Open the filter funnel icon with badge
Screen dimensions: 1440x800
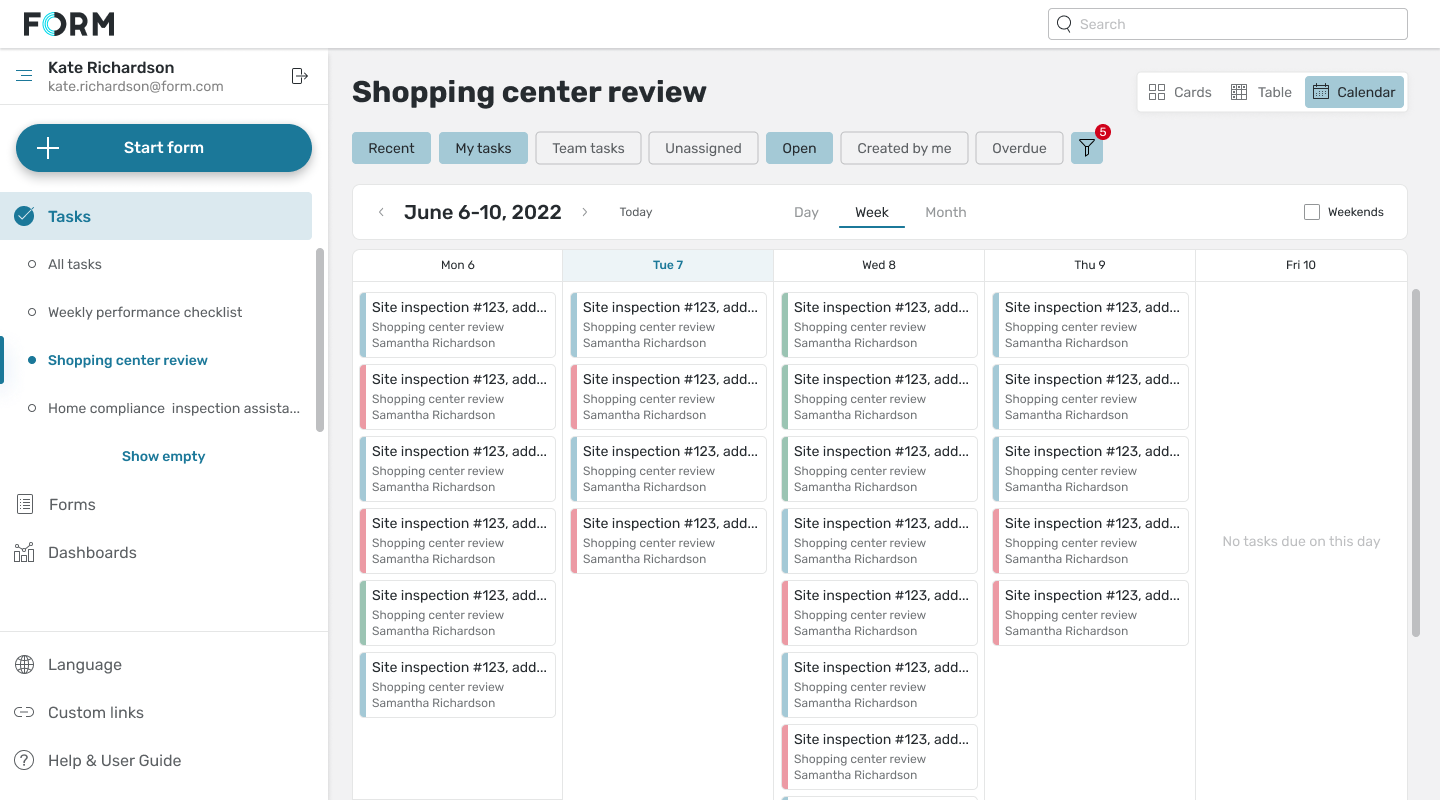1086,148
